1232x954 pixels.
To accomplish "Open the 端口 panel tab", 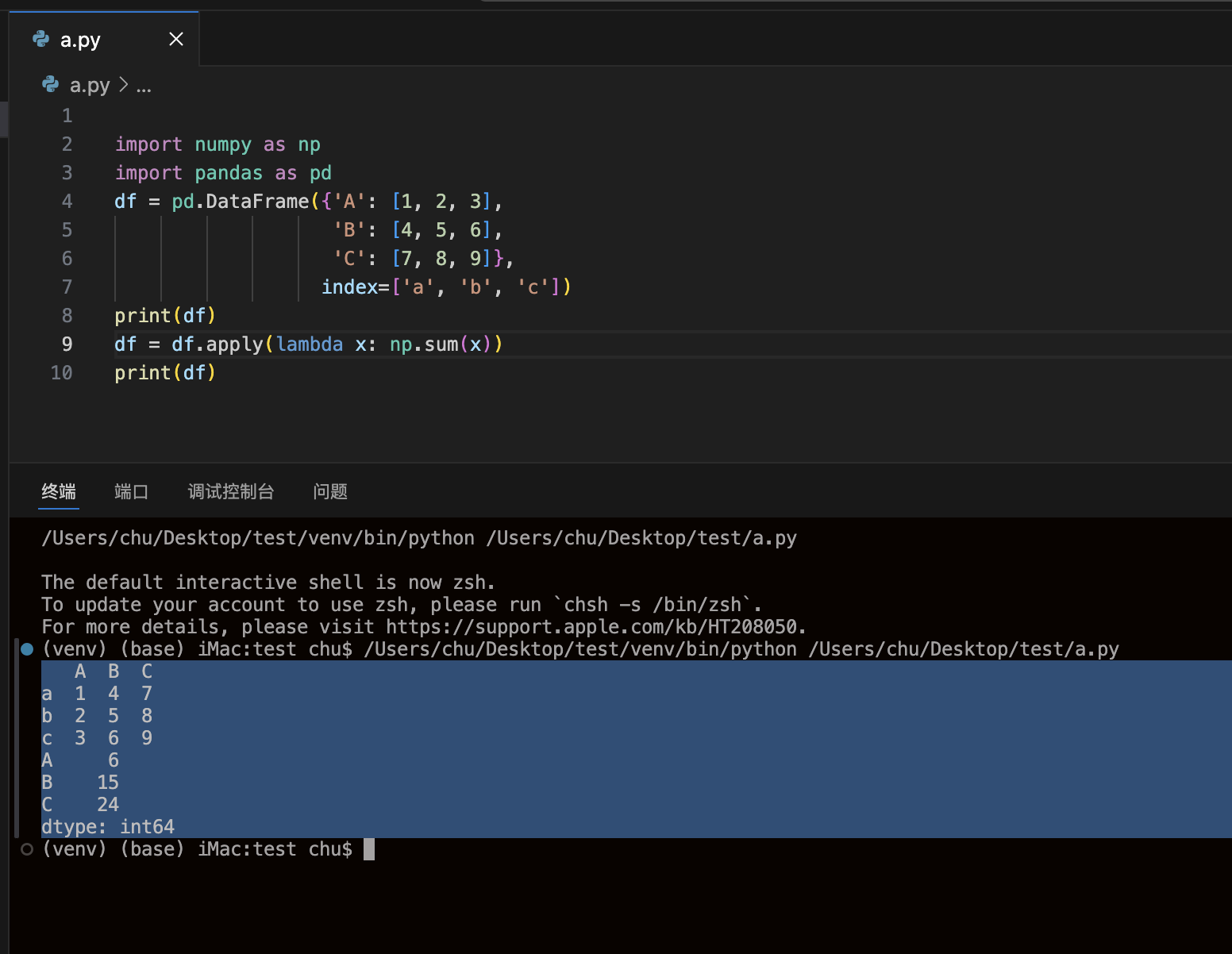I will pyautogui.click(x=131, y=491).
